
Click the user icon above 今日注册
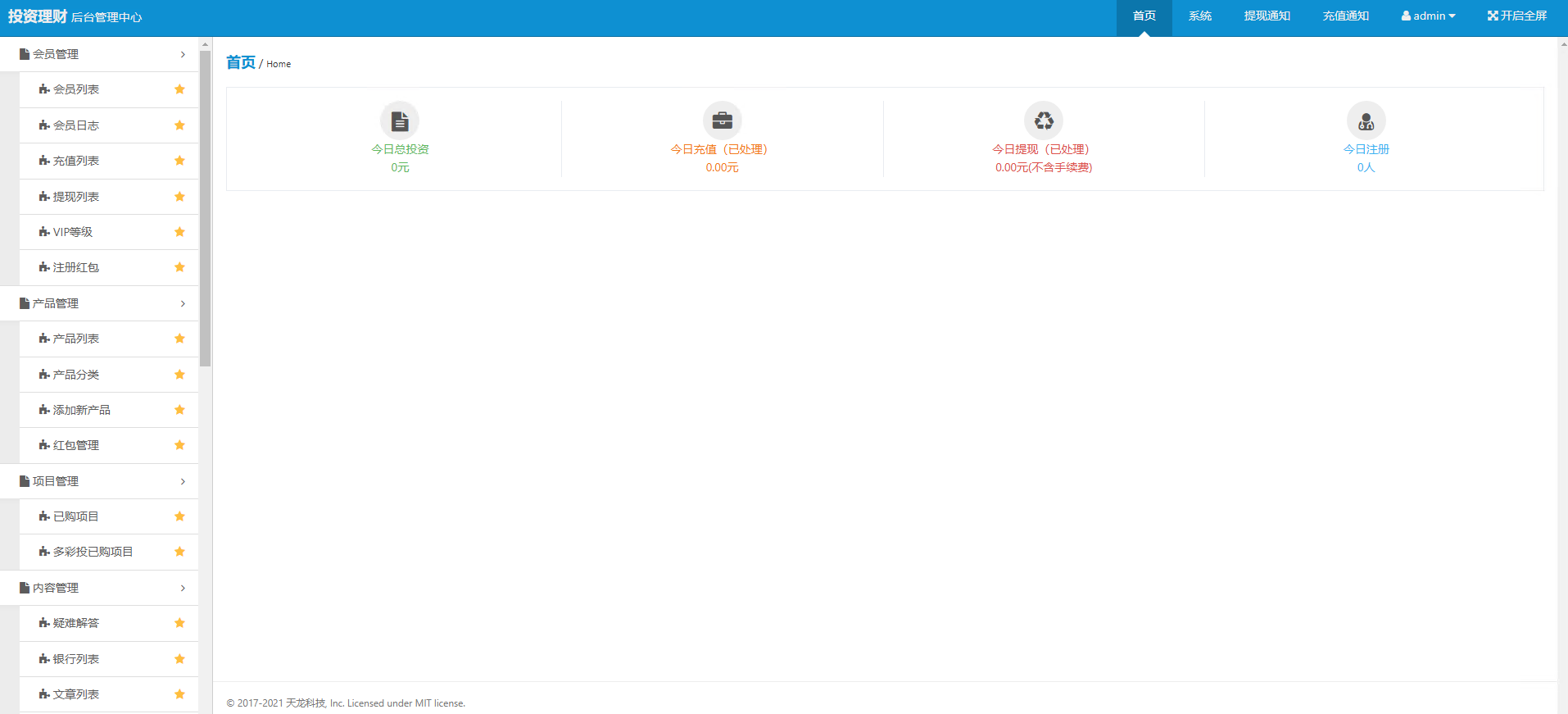[1366, 121]
